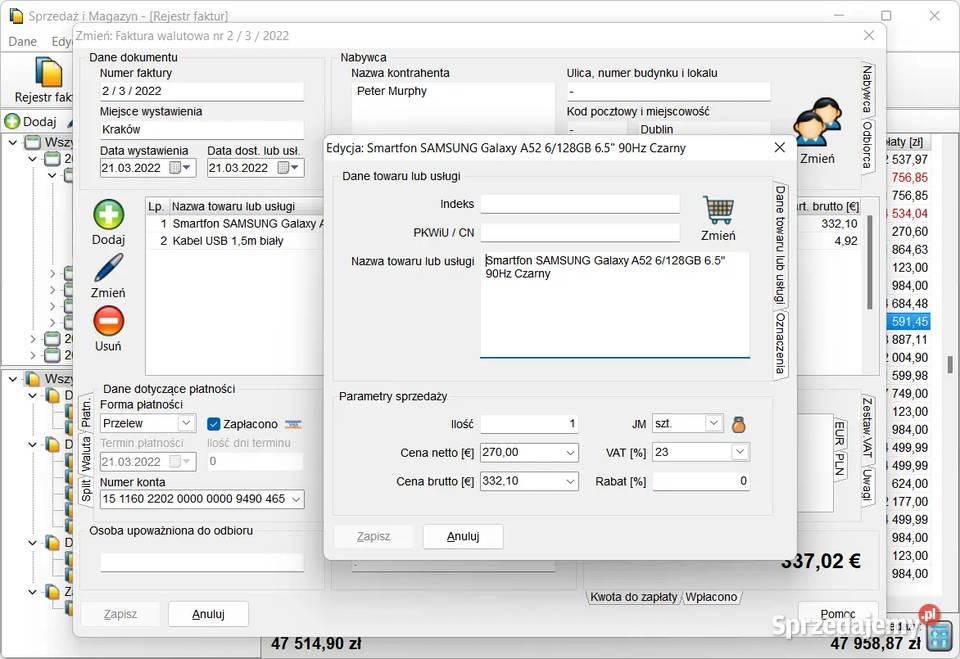
Task: Click the weight icon beside the JM field
Action: tap(738, 424)
